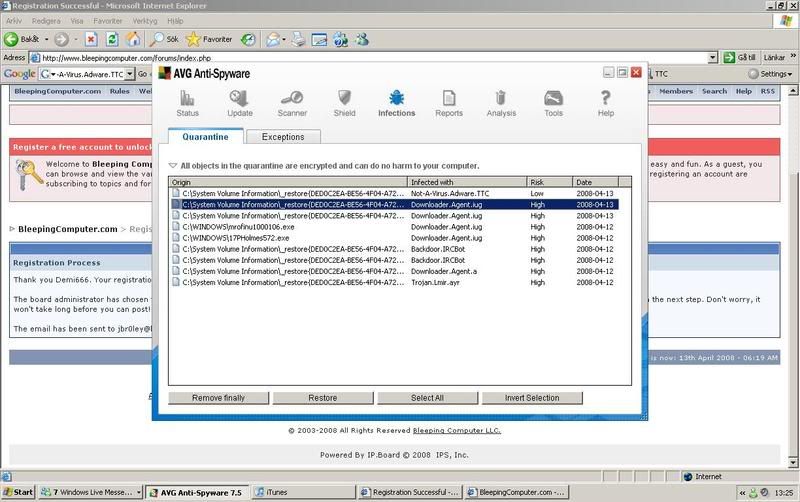The height and width of the screenshot is (502, 800).
Task: Click the Edit icon in IE toolbar
Action: coord(319,39)
